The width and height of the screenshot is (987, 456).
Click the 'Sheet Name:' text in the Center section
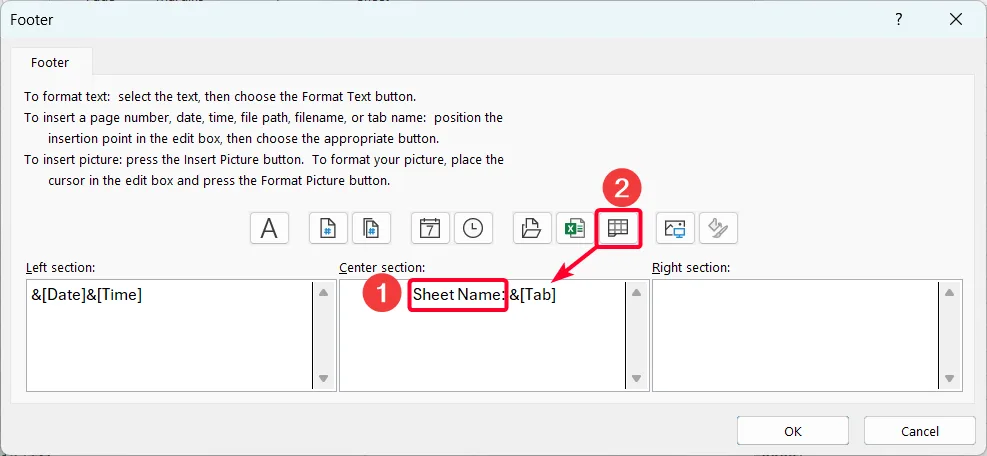459,294
